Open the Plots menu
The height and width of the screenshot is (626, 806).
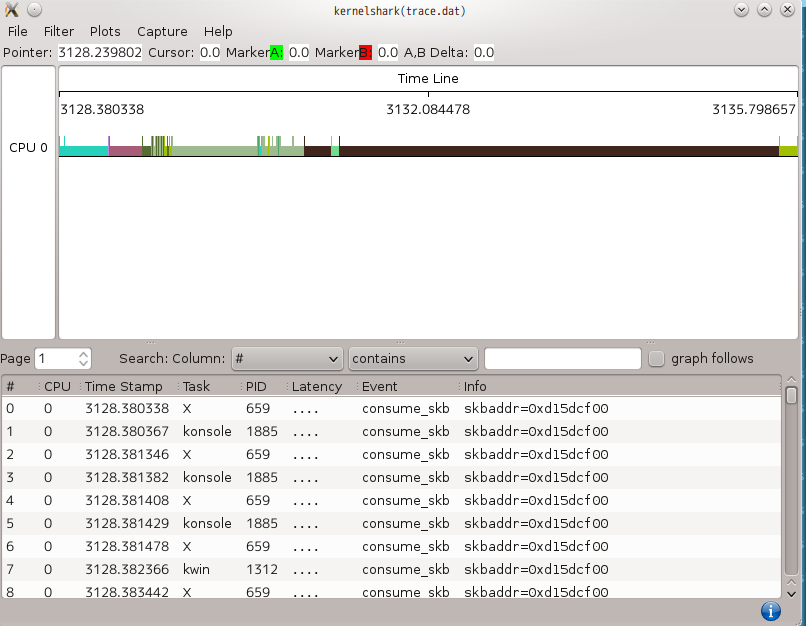(105, 31)
